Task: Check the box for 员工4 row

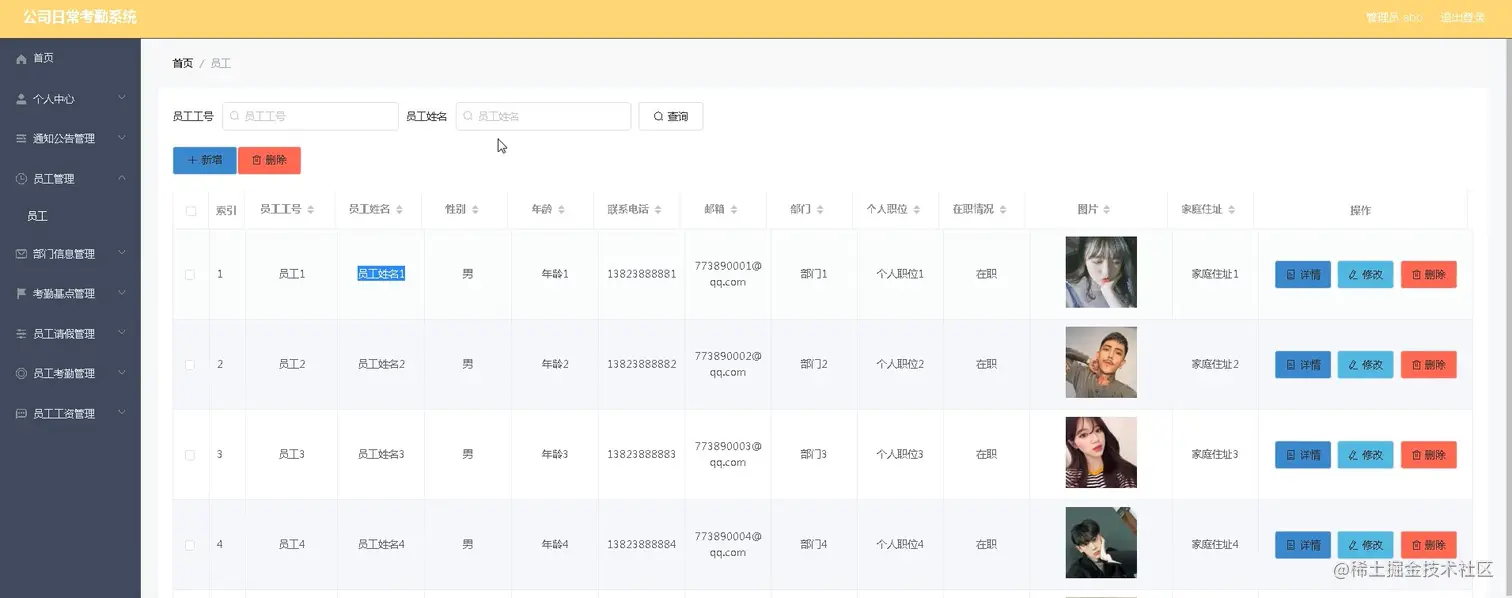Action: tap(190, 545)
